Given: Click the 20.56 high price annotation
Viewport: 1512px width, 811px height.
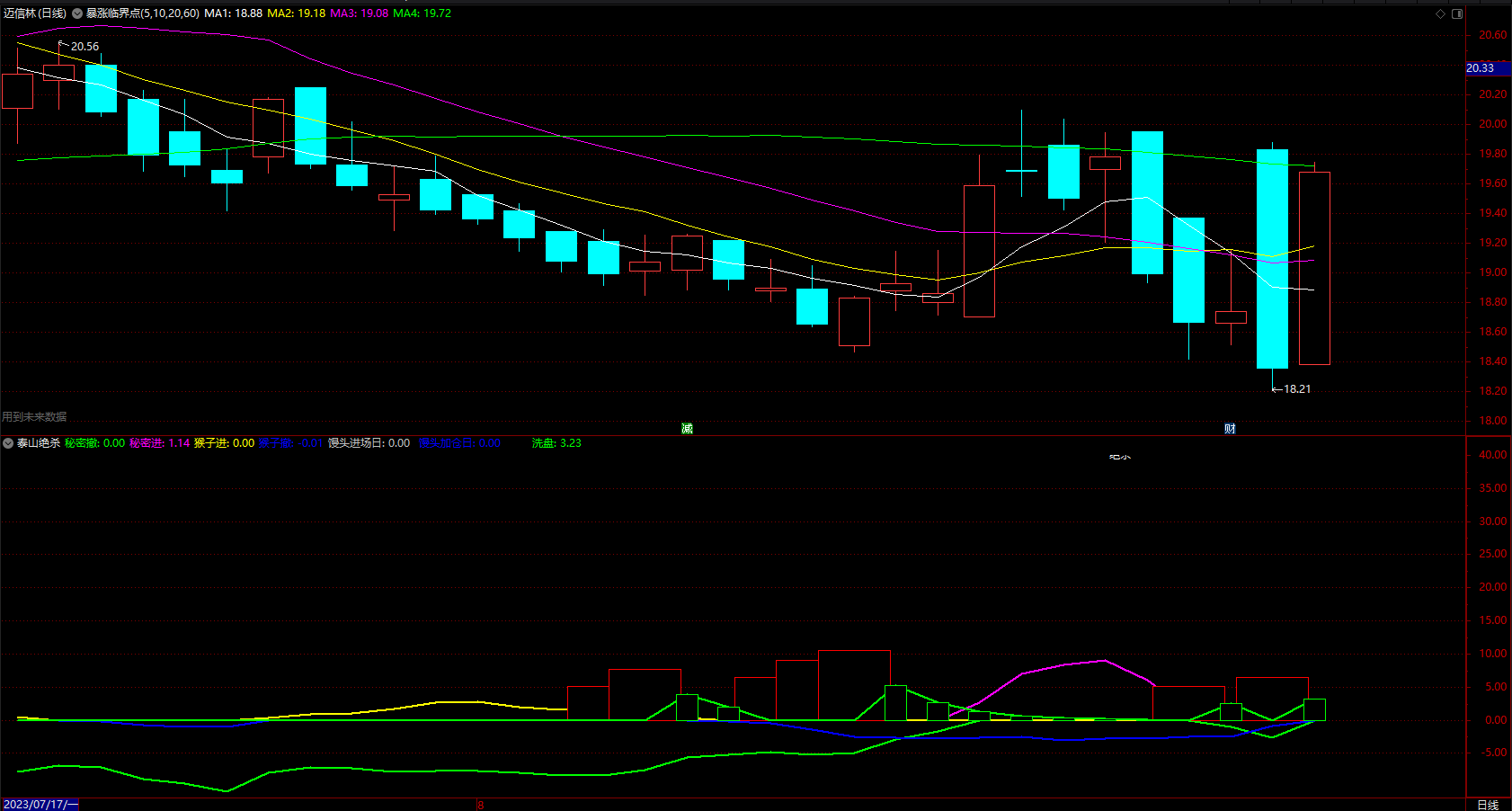Looking at the screenshot, I should point(84,47).
